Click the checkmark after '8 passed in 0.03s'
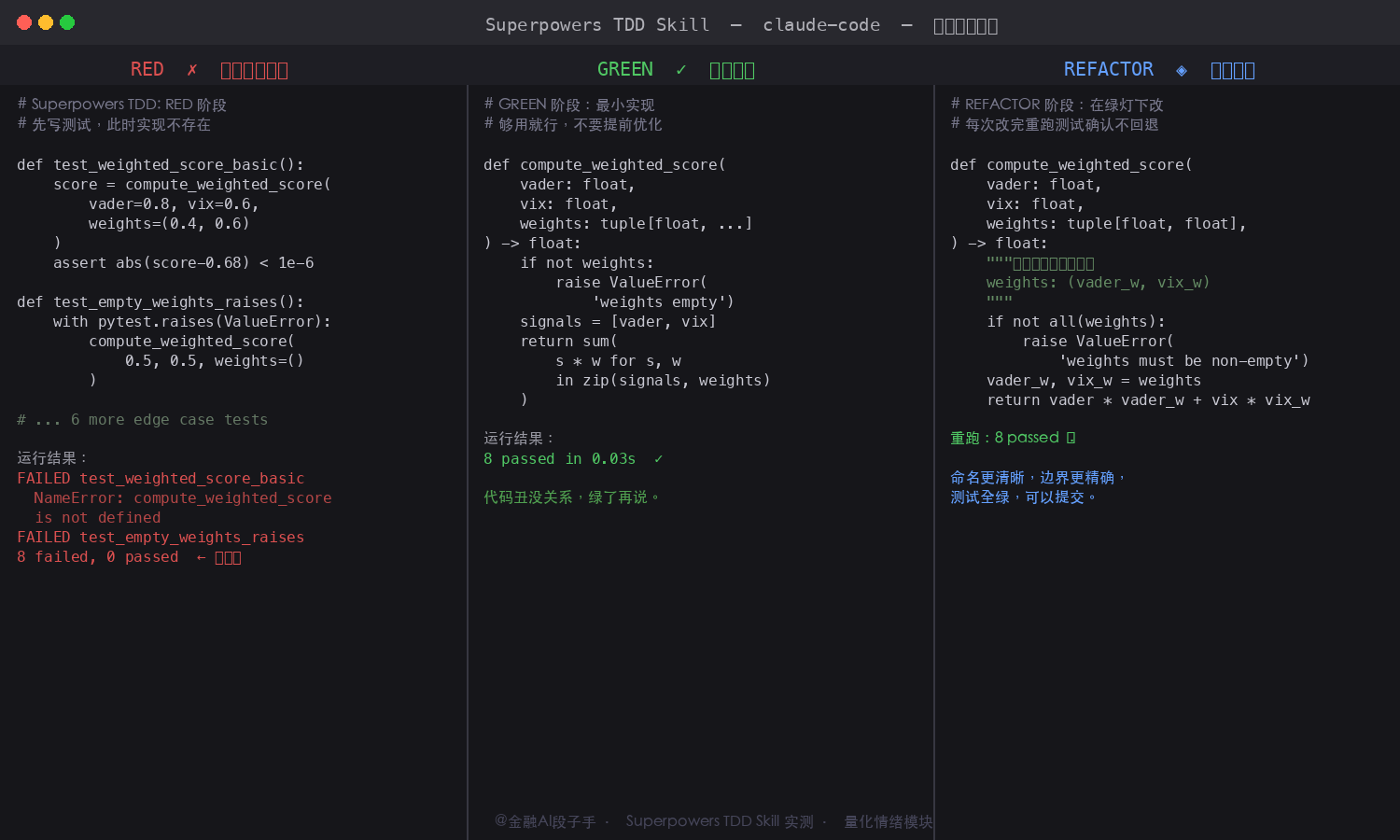The image size is (1400, 840). (658, 459)
